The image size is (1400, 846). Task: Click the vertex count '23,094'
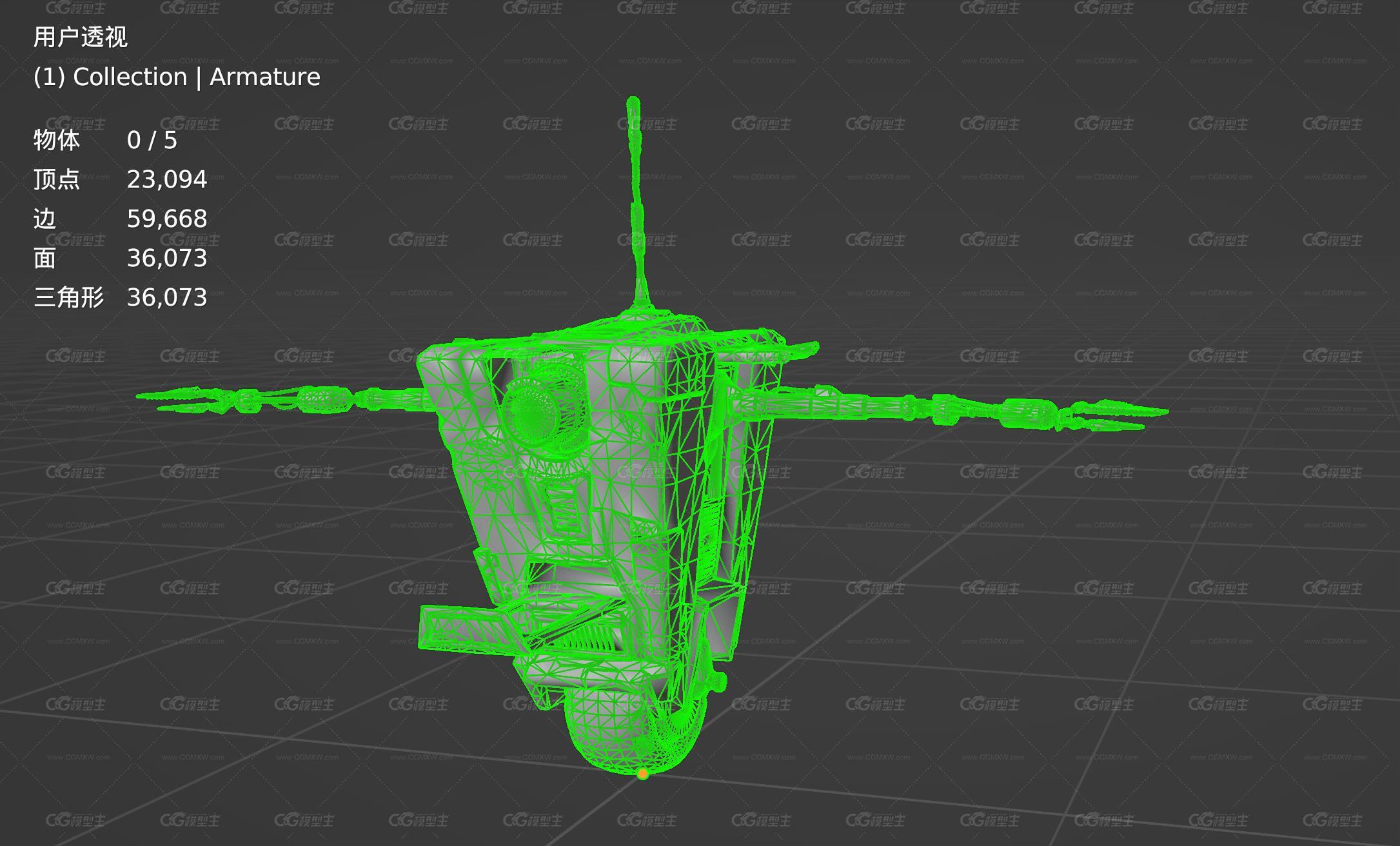tap(167, 180)
